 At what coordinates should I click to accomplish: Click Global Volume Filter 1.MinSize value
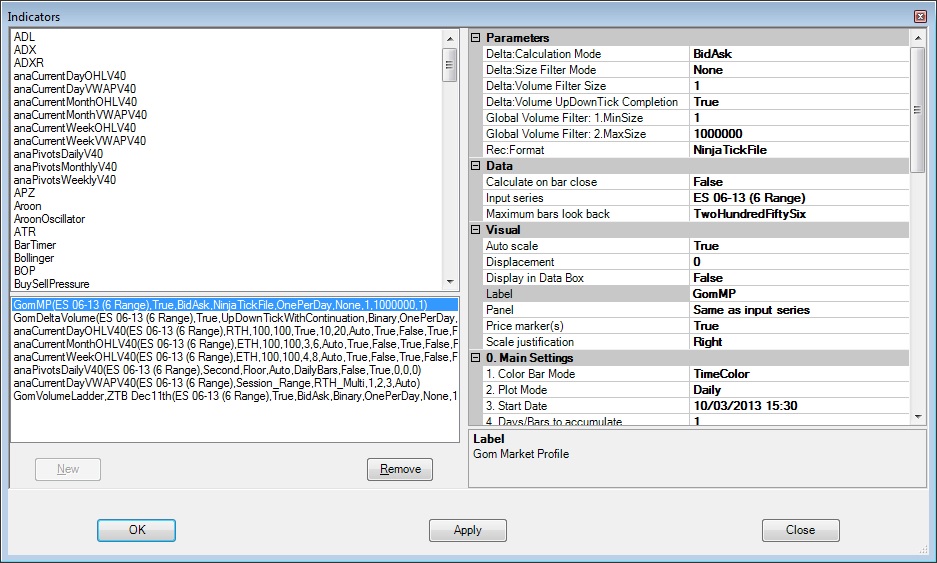799,118
